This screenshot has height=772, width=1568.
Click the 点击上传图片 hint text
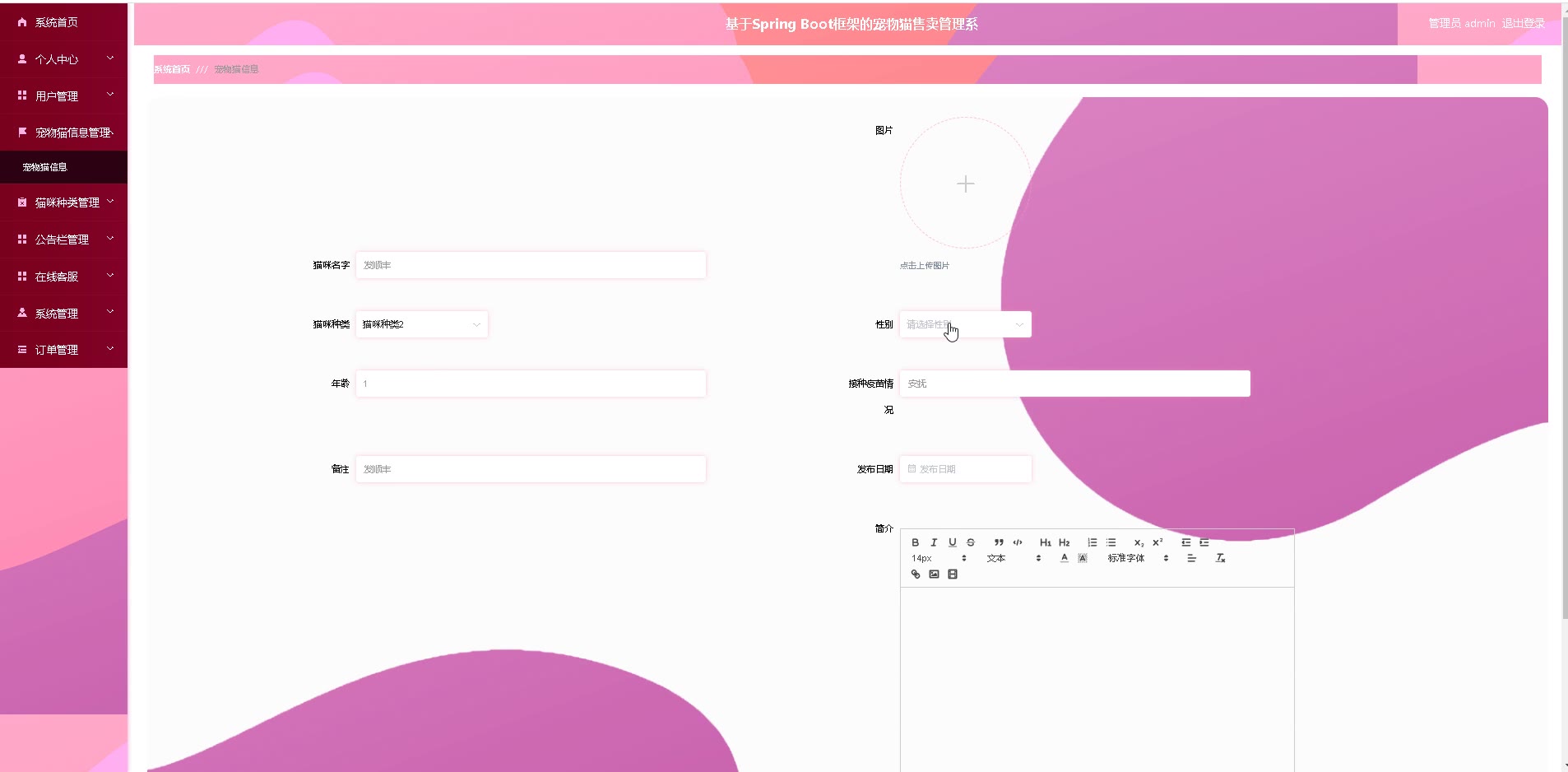click(x=925, y=266)
